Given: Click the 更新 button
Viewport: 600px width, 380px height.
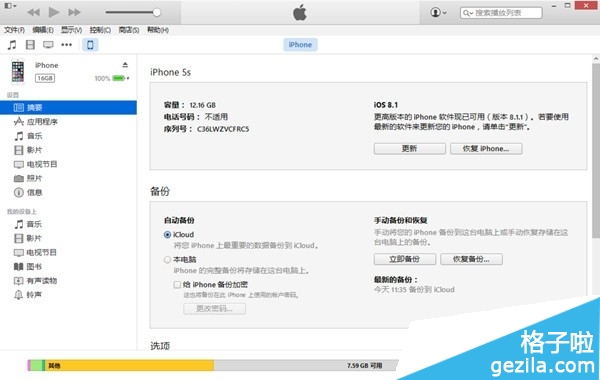Looking at the screenshot, I should (409, 148).
